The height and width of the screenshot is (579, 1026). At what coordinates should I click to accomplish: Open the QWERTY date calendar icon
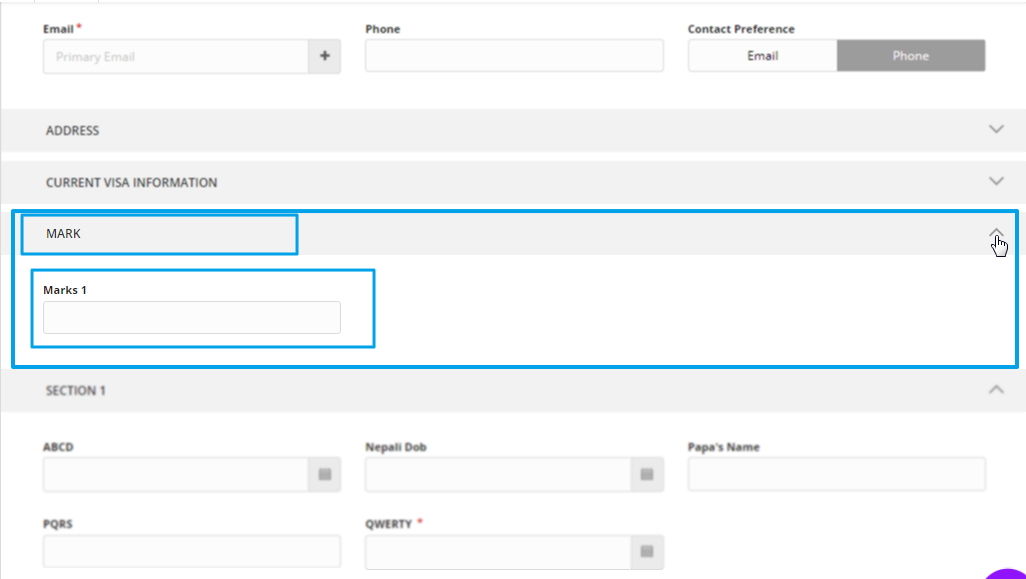pos(647,552)
